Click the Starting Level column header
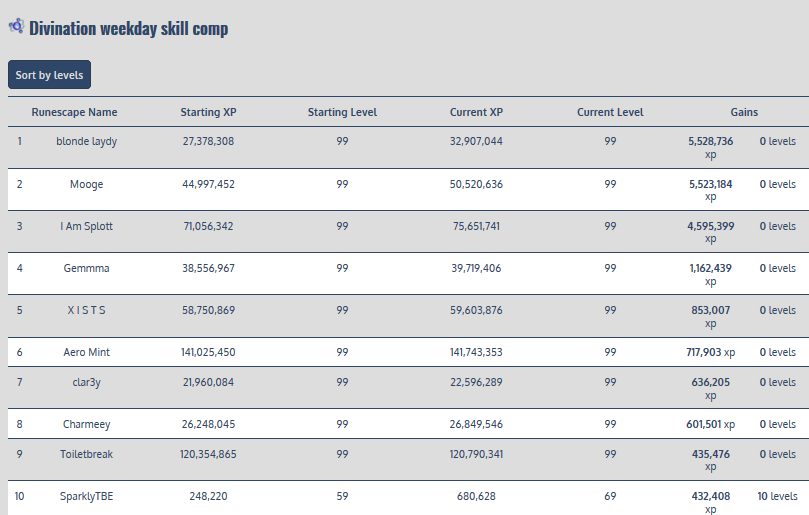This screenshot has width=809, height=515. (x=342, y=112)
